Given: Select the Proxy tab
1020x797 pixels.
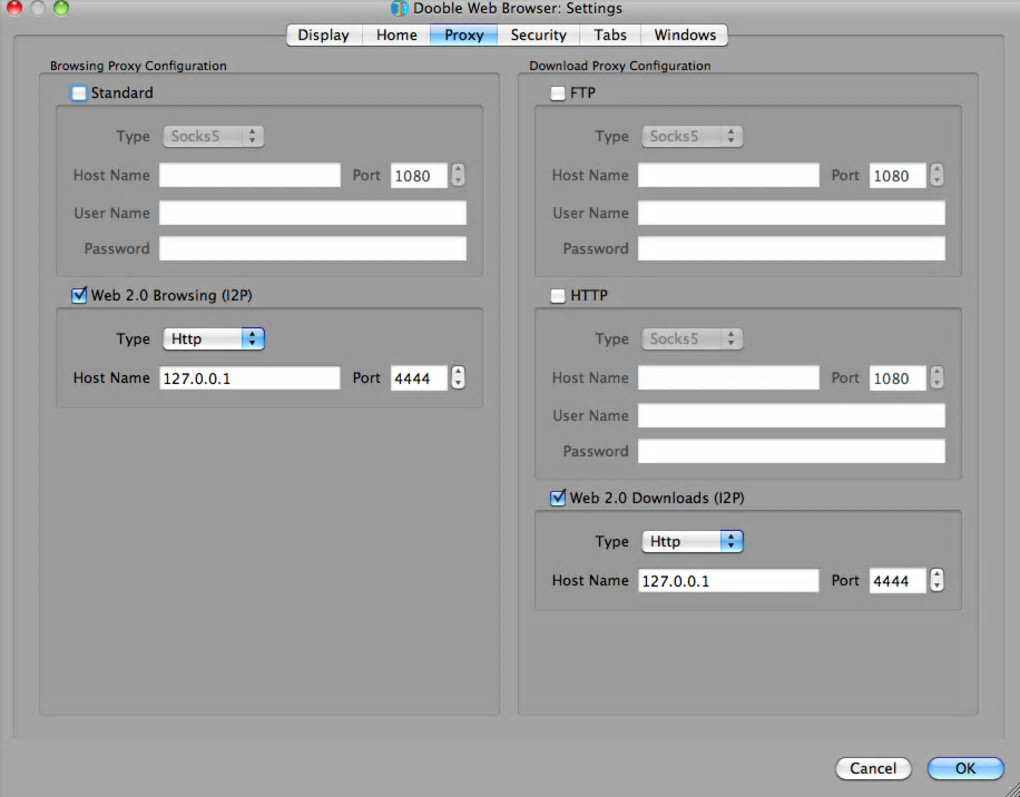Looking at the screenshot, I should tap(464, 35).
